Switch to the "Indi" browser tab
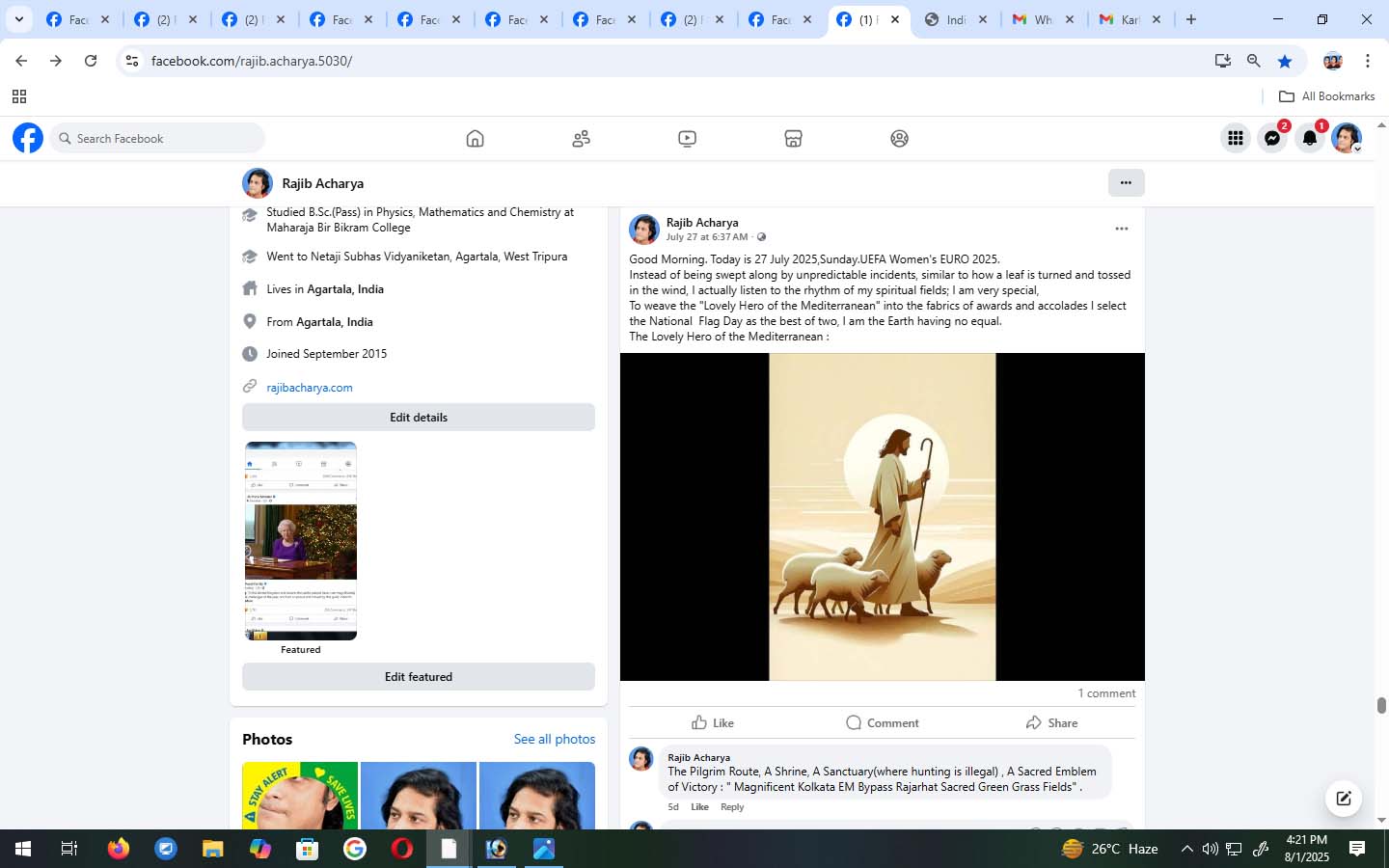Screen dimensions: 1389x868 point(957,19)
